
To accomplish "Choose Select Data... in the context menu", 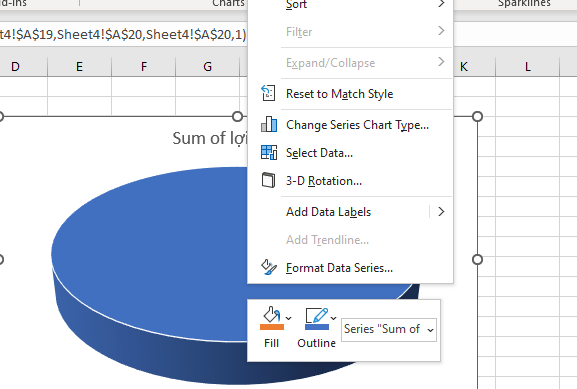I will (319, 153).
